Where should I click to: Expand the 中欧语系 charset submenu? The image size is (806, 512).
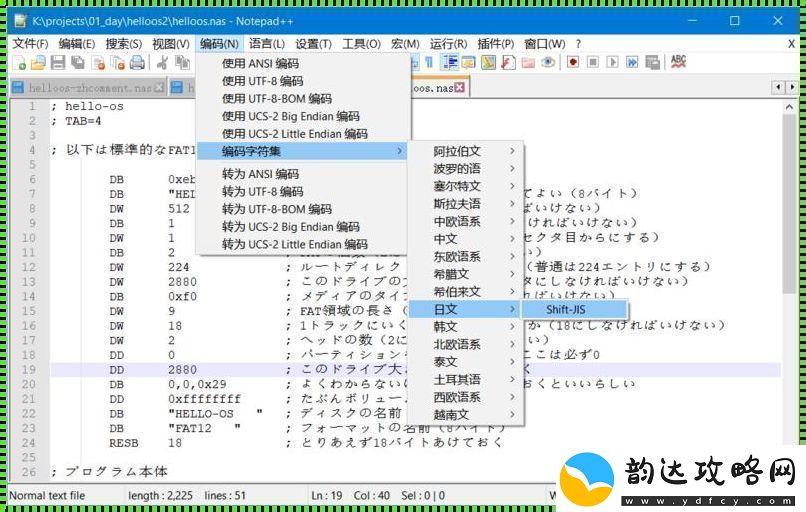466,222
